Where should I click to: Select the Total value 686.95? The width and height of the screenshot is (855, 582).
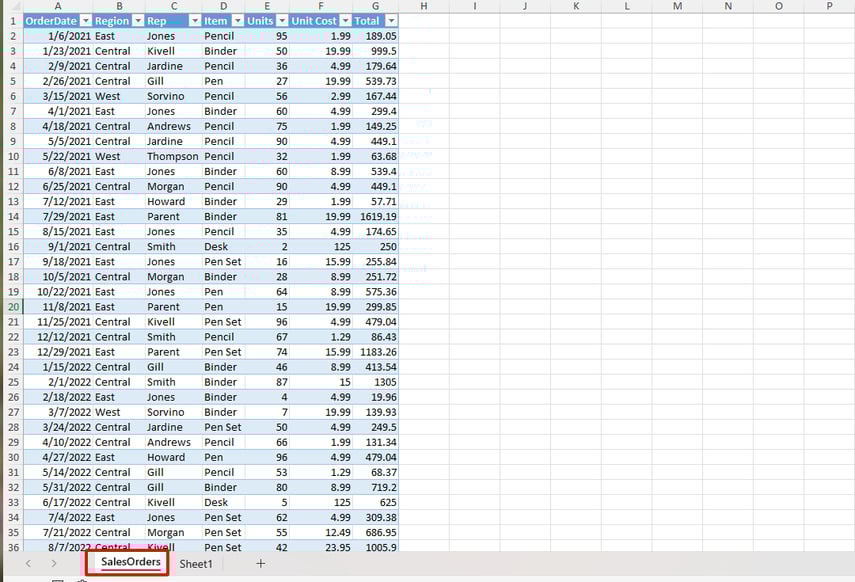[375, 533]
